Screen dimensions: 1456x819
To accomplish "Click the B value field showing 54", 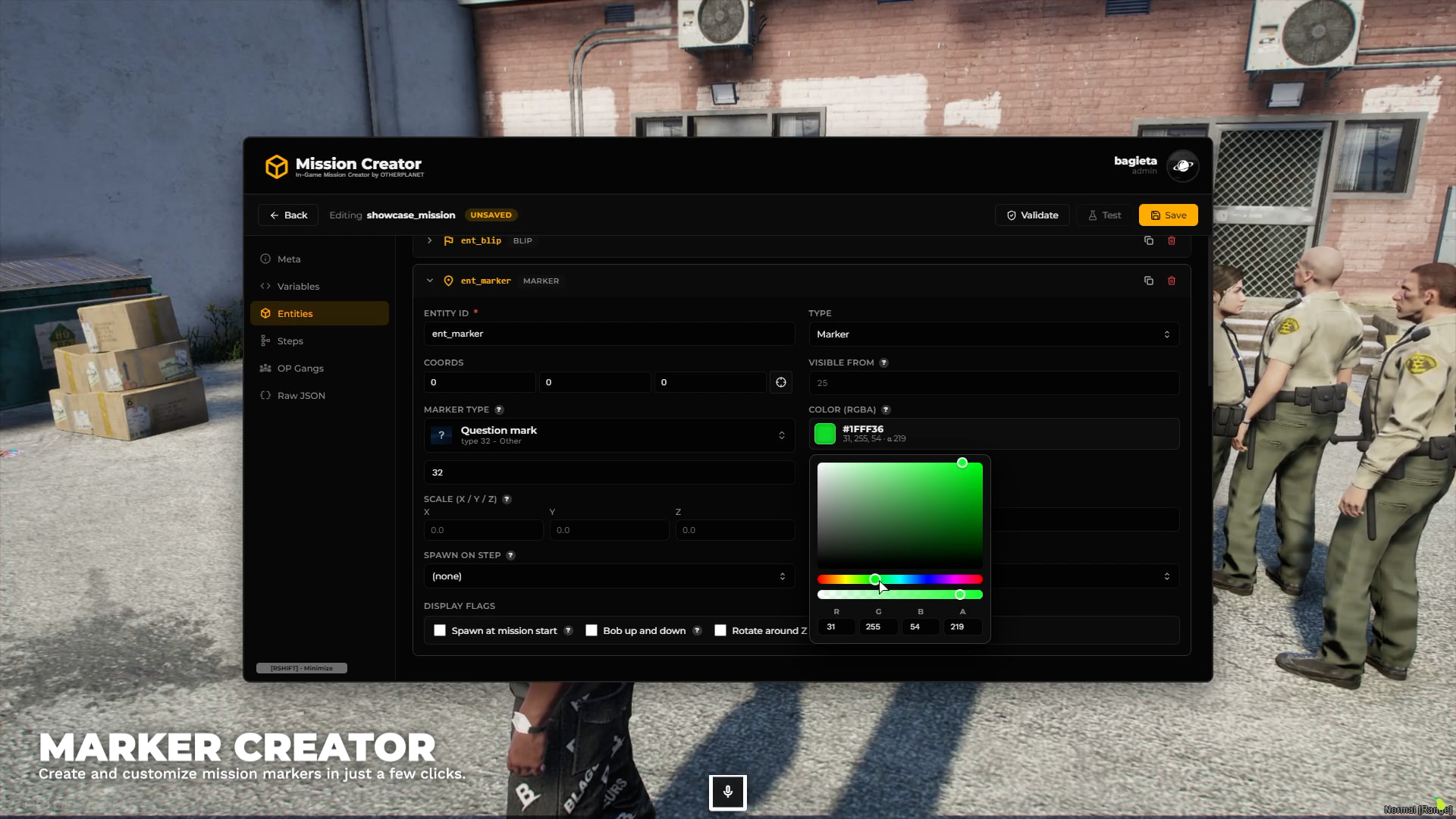I will coord(921,627).
